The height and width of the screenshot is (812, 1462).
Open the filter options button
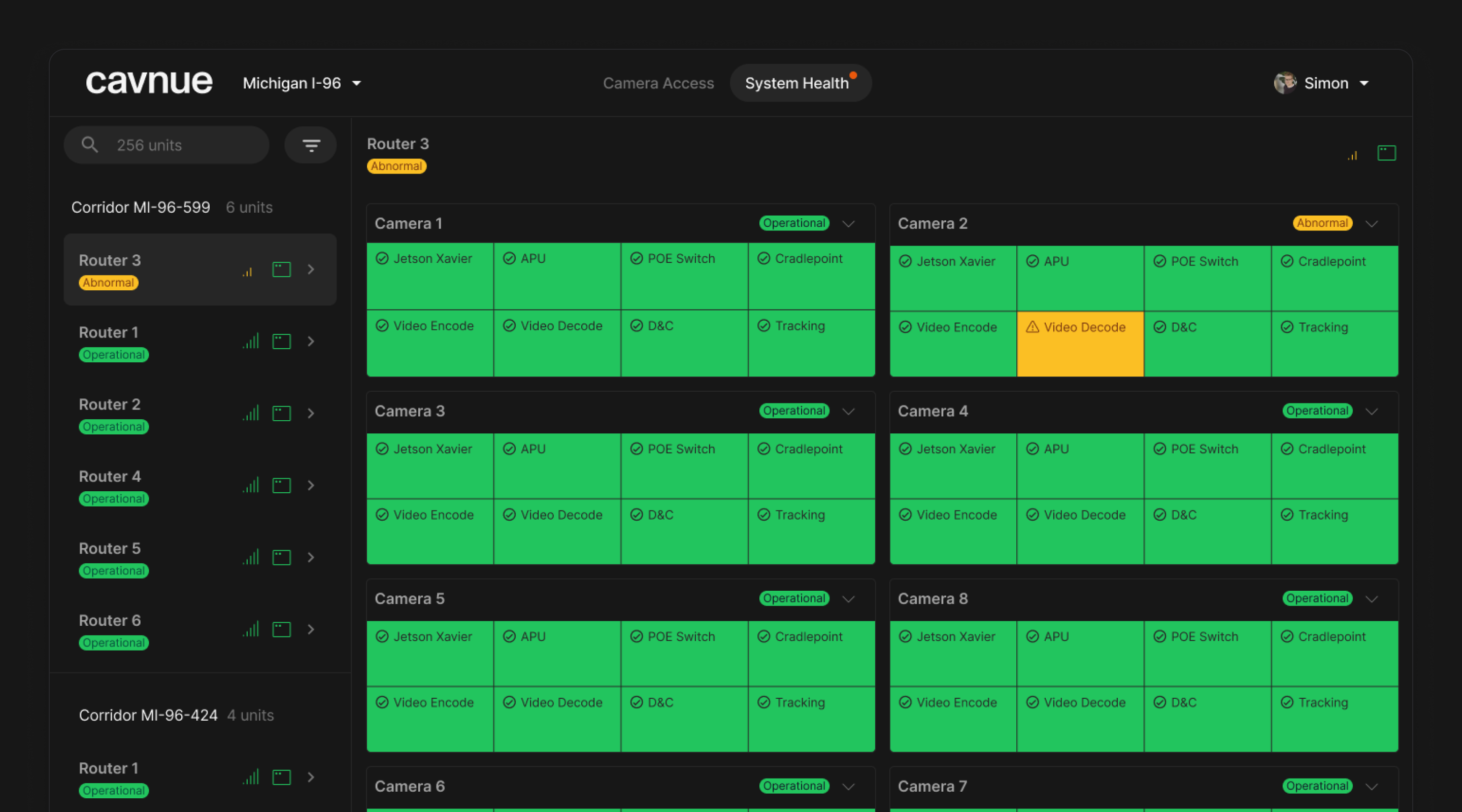point(311,145)
